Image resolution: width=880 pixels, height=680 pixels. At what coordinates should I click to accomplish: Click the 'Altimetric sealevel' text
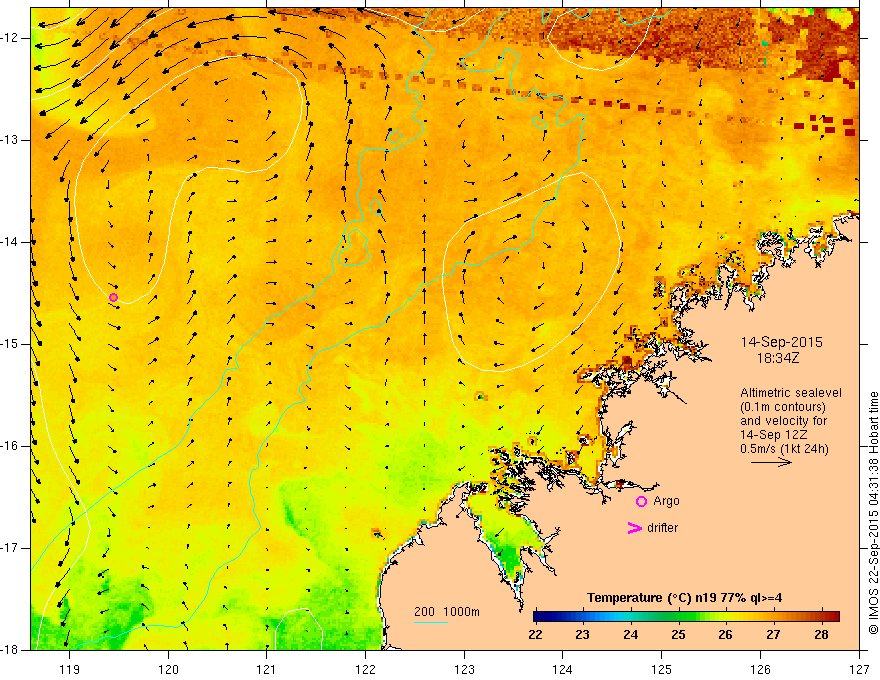tap(791, 393)
